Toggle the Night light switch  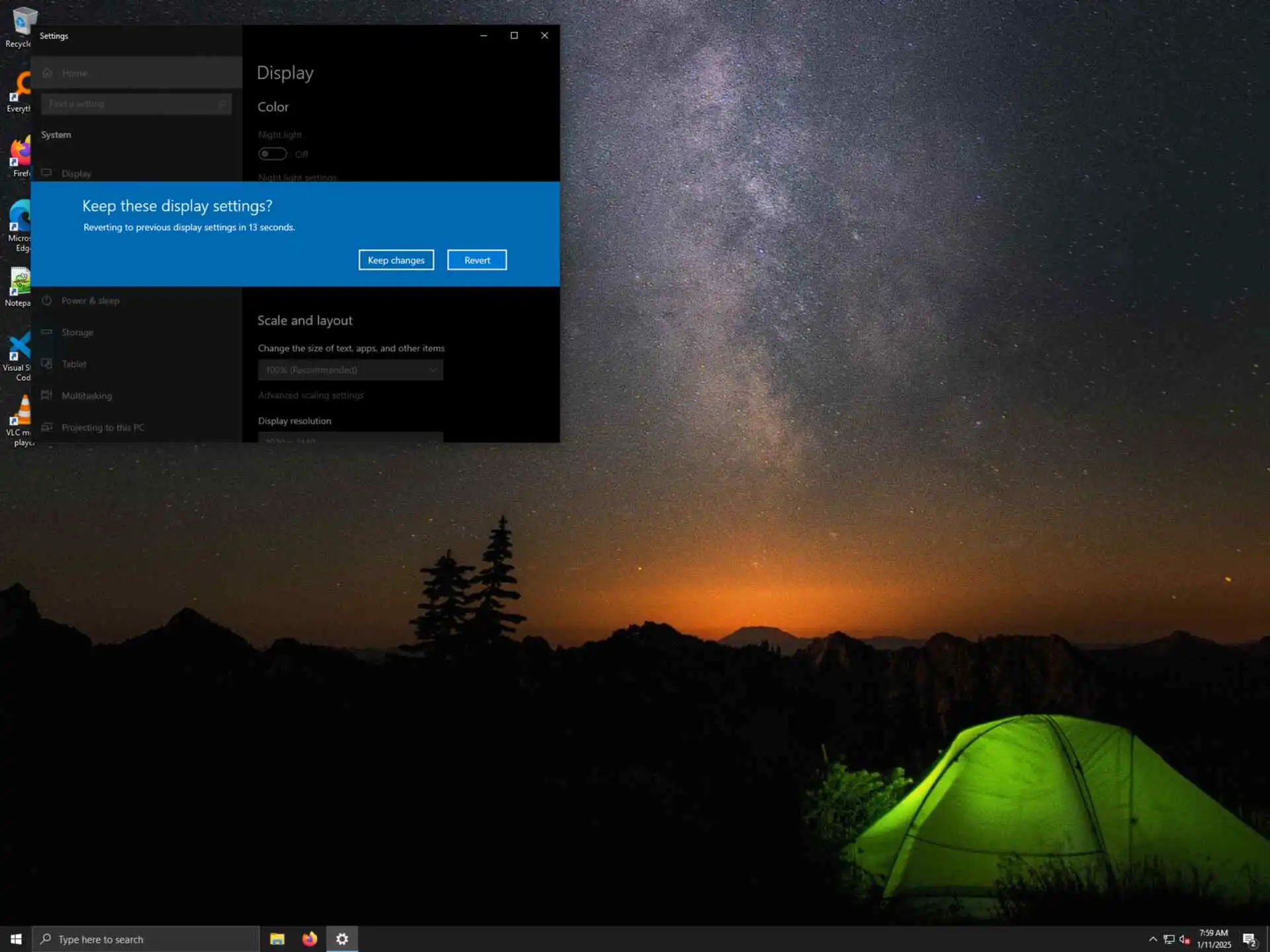(273, 154)
